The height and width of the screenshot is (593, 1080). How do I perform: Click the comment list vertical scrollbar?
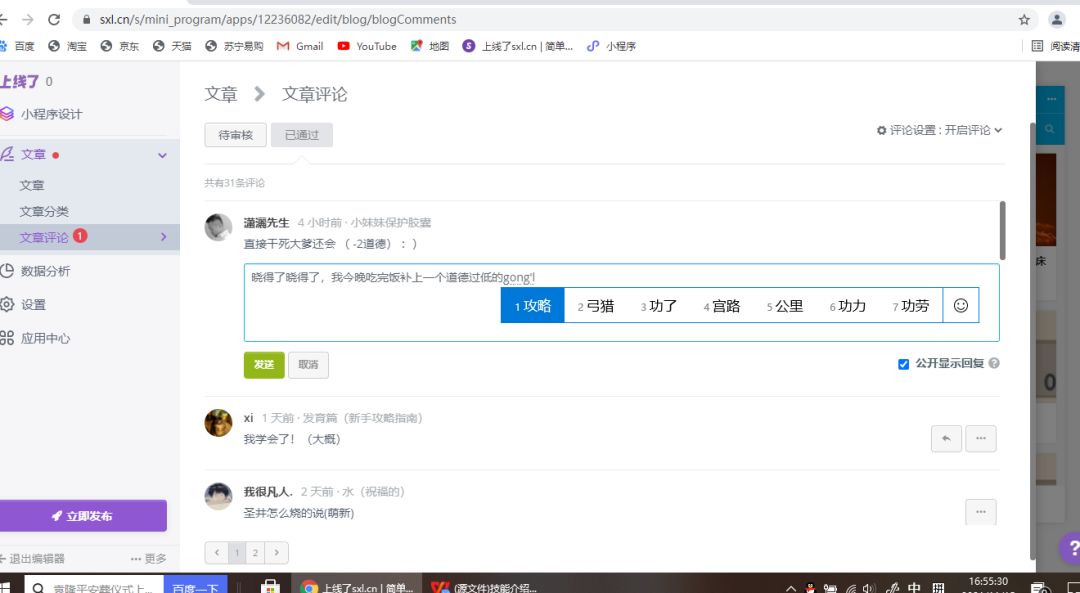tap(1002, 230)
